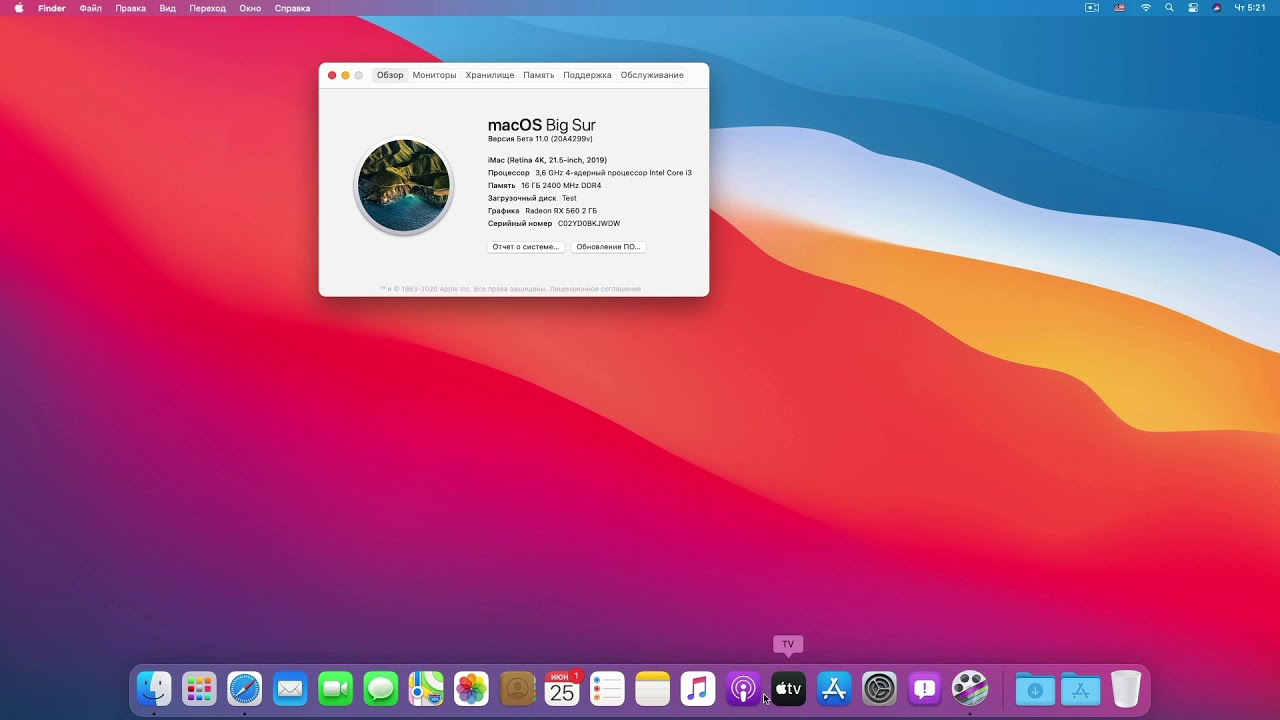Screen dimensions: 1280x720
Task: Click the Обновление ПО button
Action: (608, 247)
